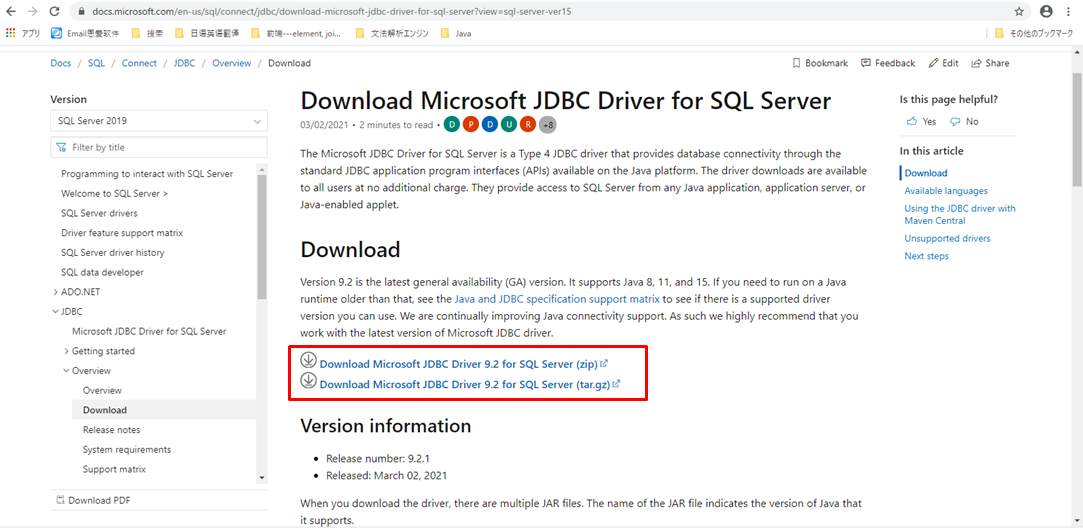The image size is (1083, 531).
Task: Open the Welcome to SQL Server item
Action: tap(115, 193)
